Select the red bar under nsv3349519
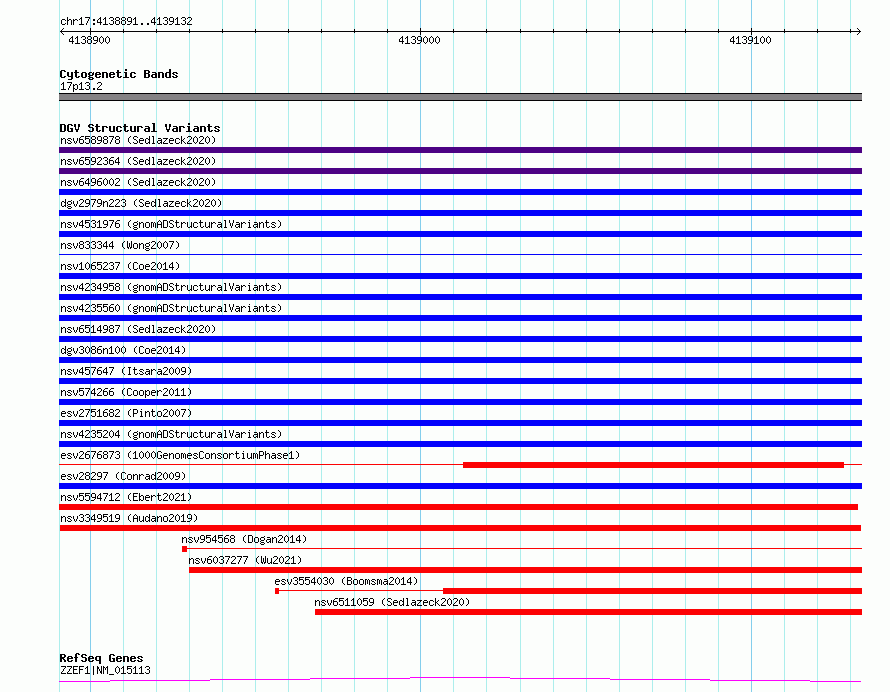The width and height of the screenshot is (890, 692). coord(460,528)
